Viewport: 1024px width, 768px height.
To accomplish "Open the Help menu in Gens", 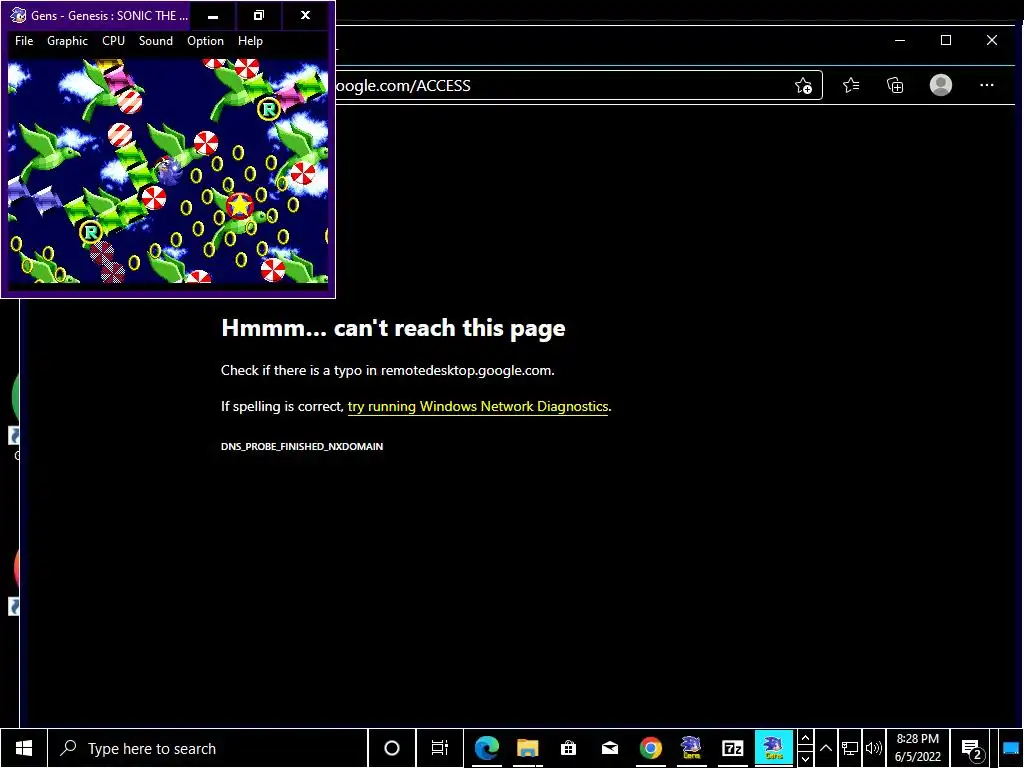I will [250, 40].
